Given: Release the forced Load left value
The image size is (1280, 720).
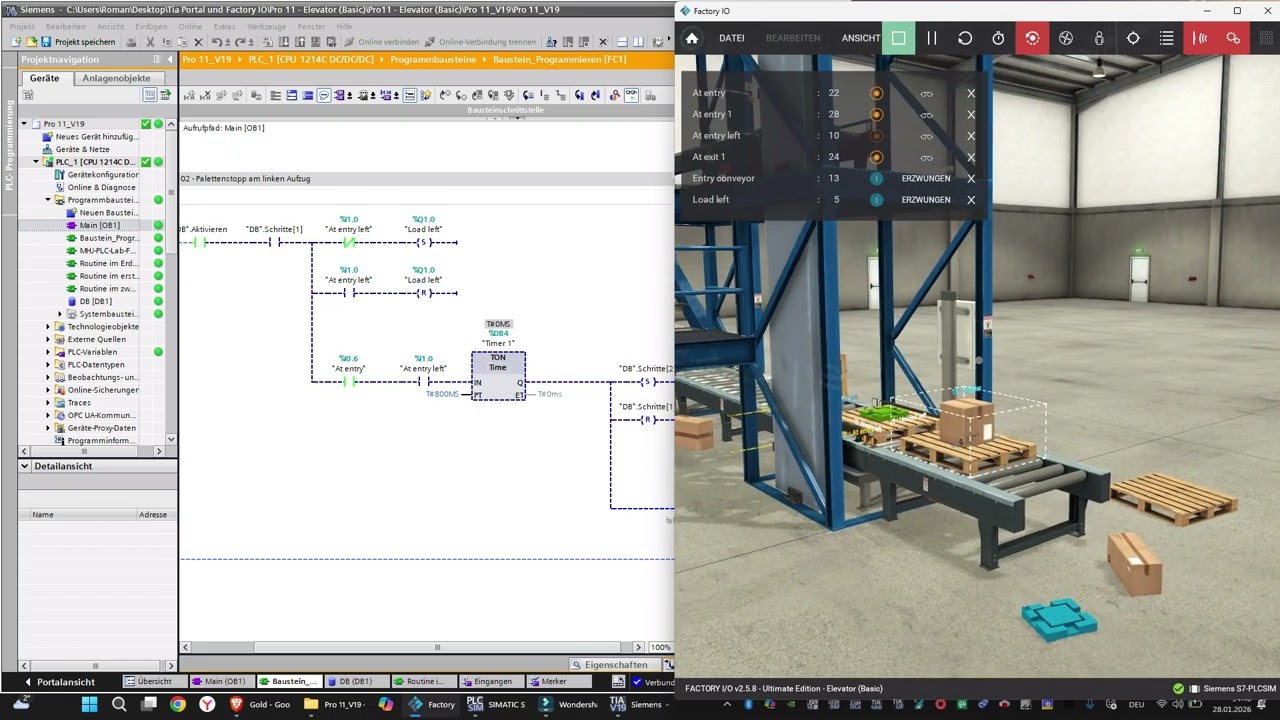Looking at the screenshot, I should pos(926,200).
